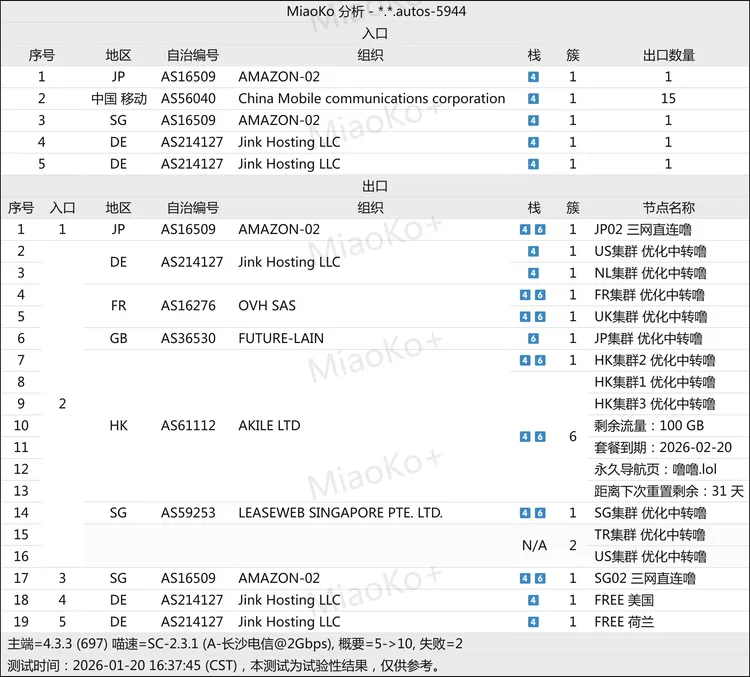Click the IPv4 badge beside AKILE LTD
Image resolution: width=750 pixels, height=677 pixels.
tap(526, 437)
